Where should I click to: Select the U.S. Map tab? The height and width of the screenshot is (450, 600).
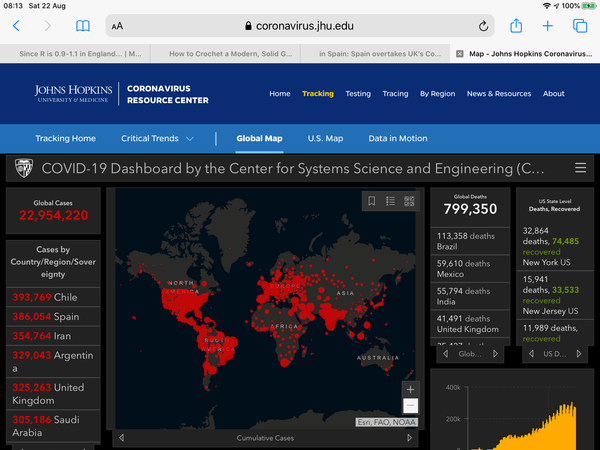point(325,139)
